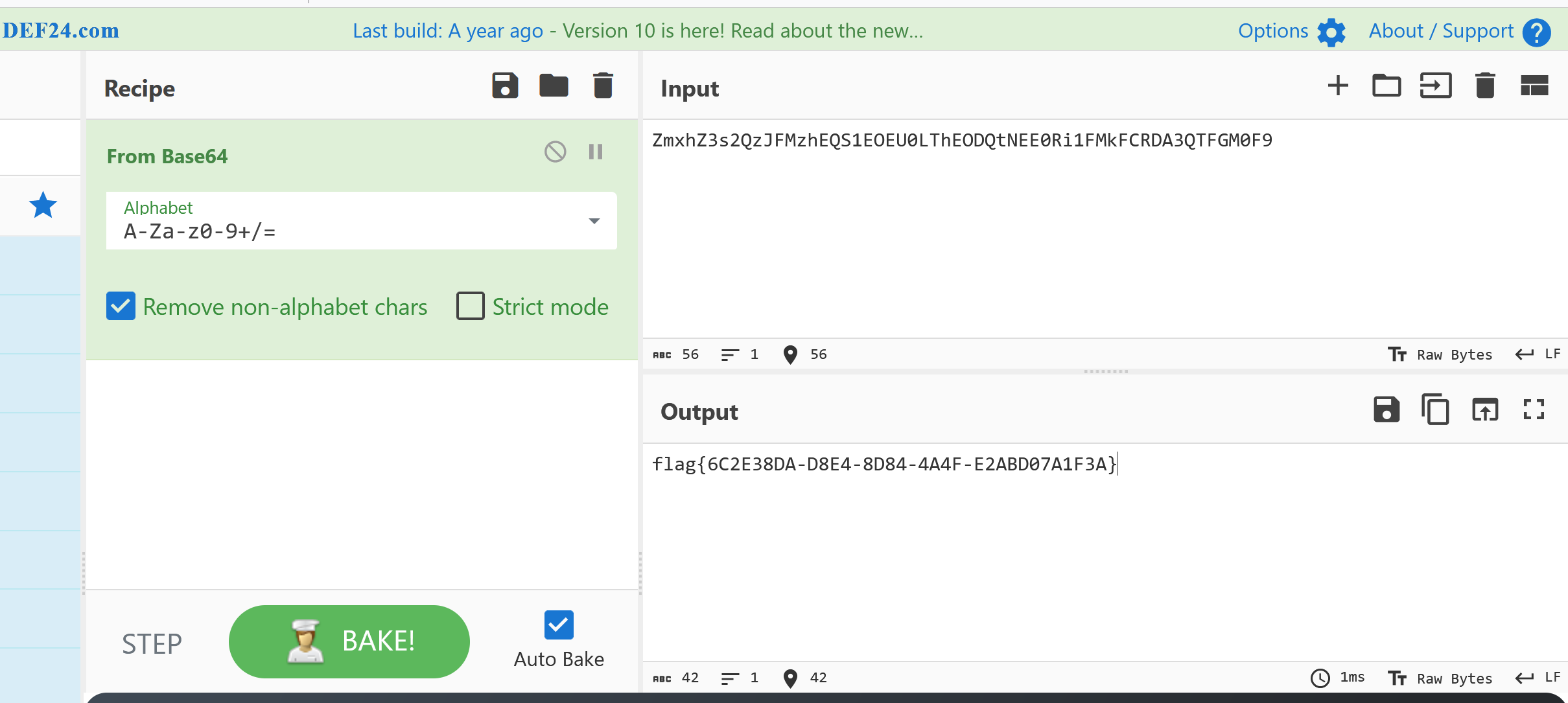
Task: Toggle the Auto Bake checkbox
Action: pyautogui.click(x=558, y=623)
